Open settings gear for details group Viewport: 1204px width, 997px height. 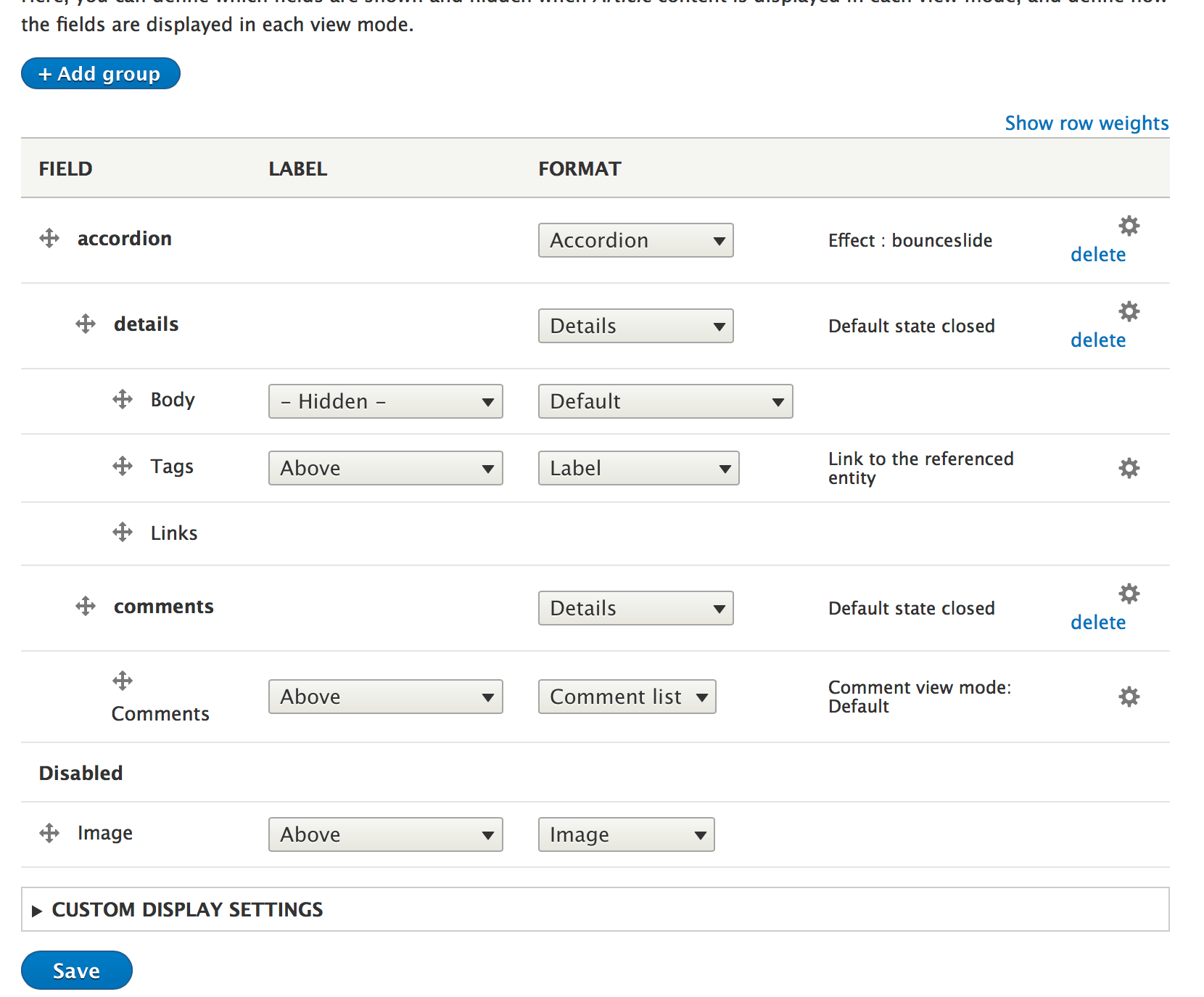1129,311
